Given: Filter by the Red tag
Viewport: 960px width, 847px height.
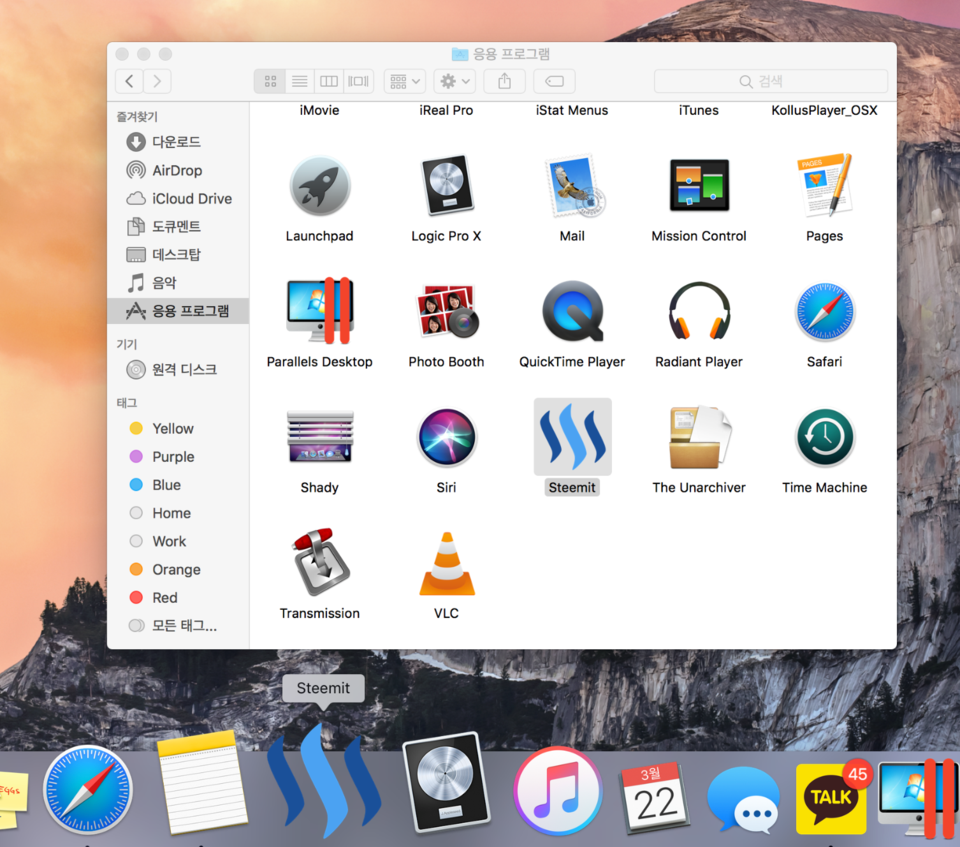Looking at the screenshot, I should coord(178,597).
